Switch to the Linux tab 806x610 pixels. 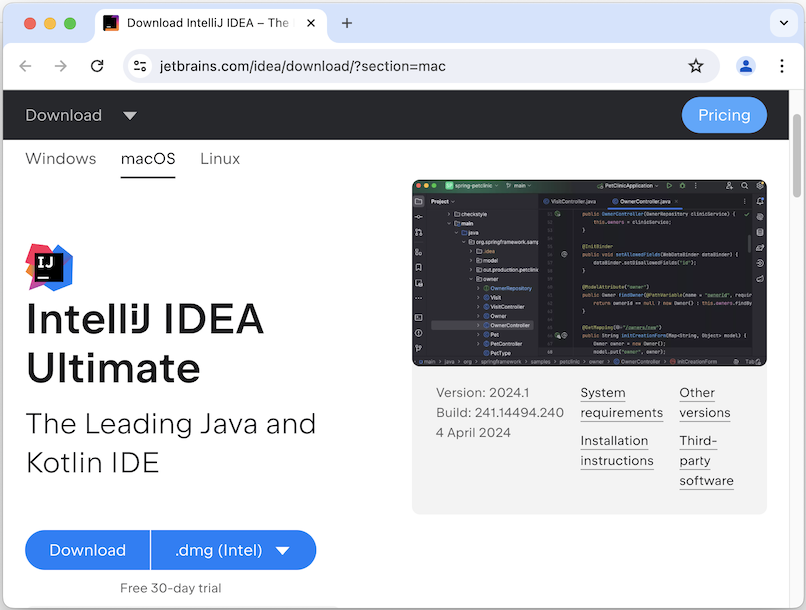pos(220,159)
